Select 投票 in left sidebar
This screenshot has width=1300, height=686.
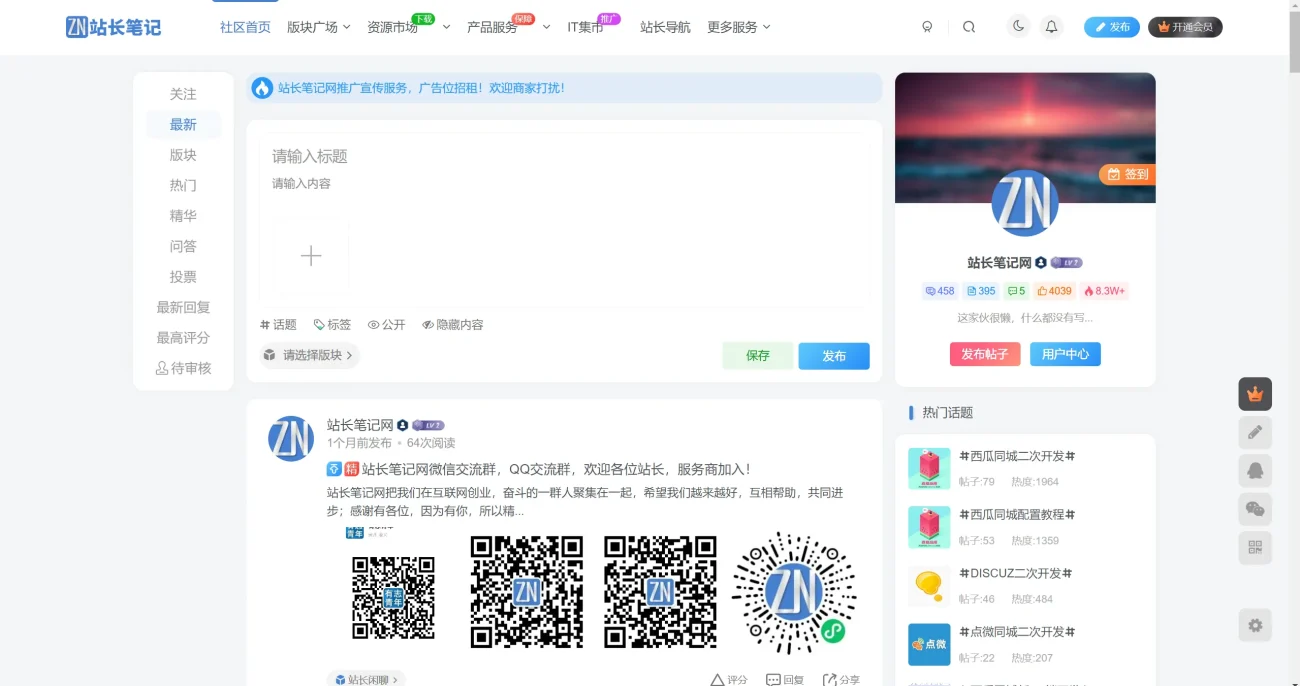183,277
